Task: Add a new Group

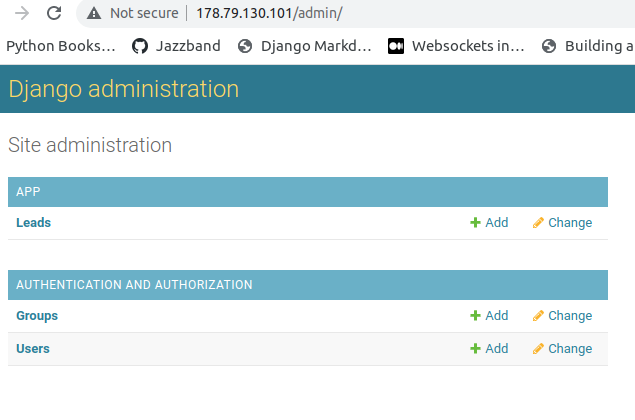Action: [489, 316]
